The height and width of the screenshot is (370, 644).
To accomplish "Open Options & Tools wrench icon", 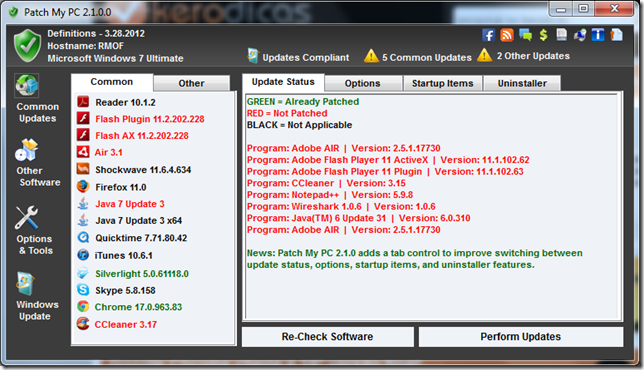I will click(27, 218).
